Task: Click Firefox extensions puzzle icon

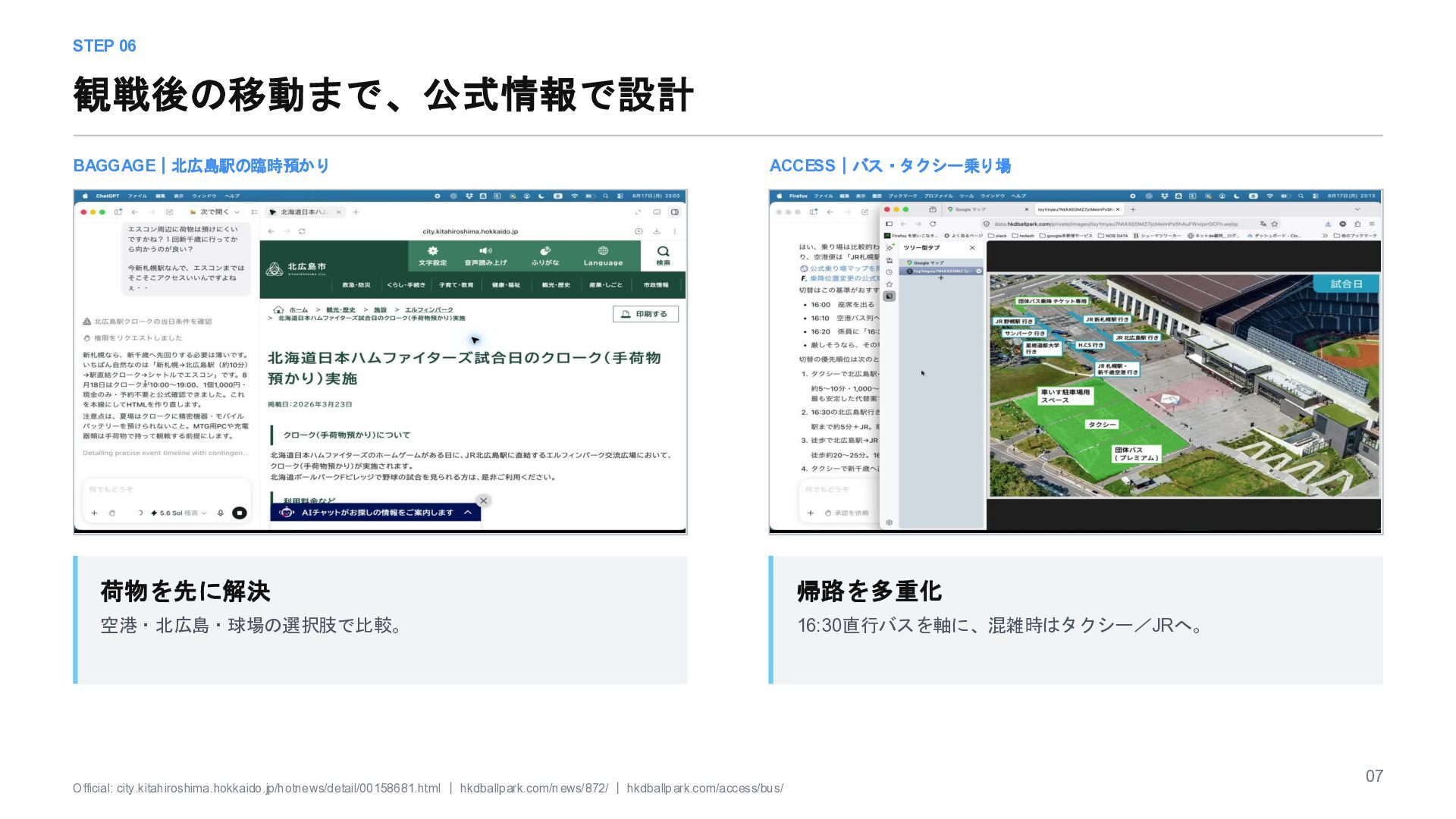Action: coord(1357,224)
